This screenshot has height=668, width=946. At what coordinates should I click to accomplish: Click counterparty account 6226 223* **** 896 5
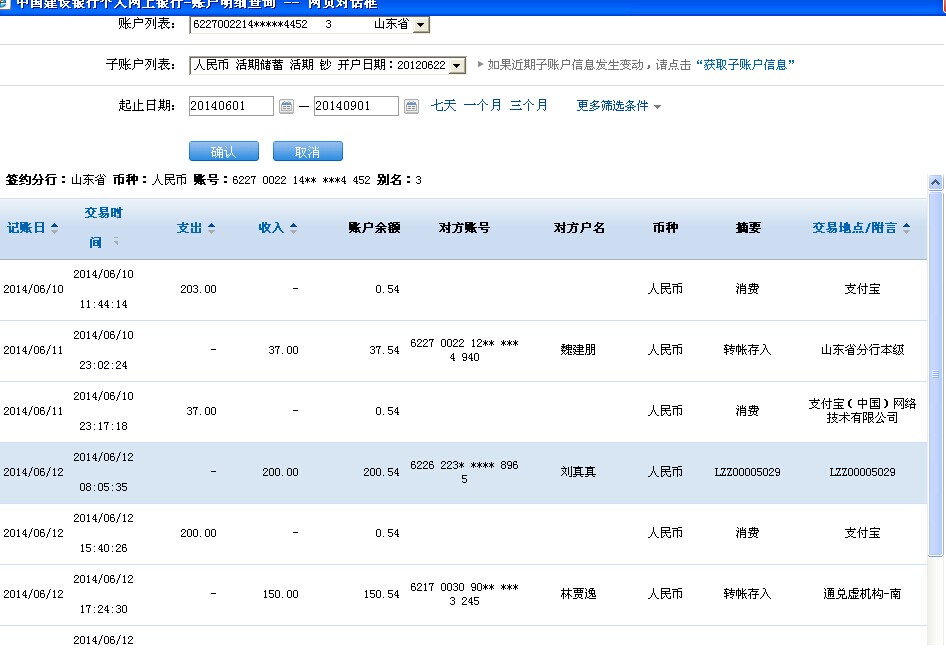464,472
